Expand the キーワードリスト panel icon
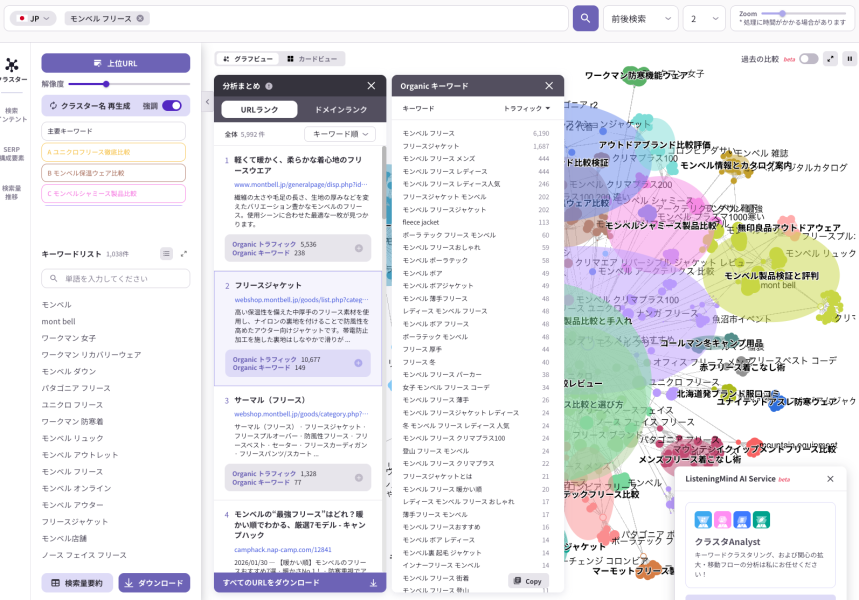Screen dimensions: 859x600 [x=184, y=254]
